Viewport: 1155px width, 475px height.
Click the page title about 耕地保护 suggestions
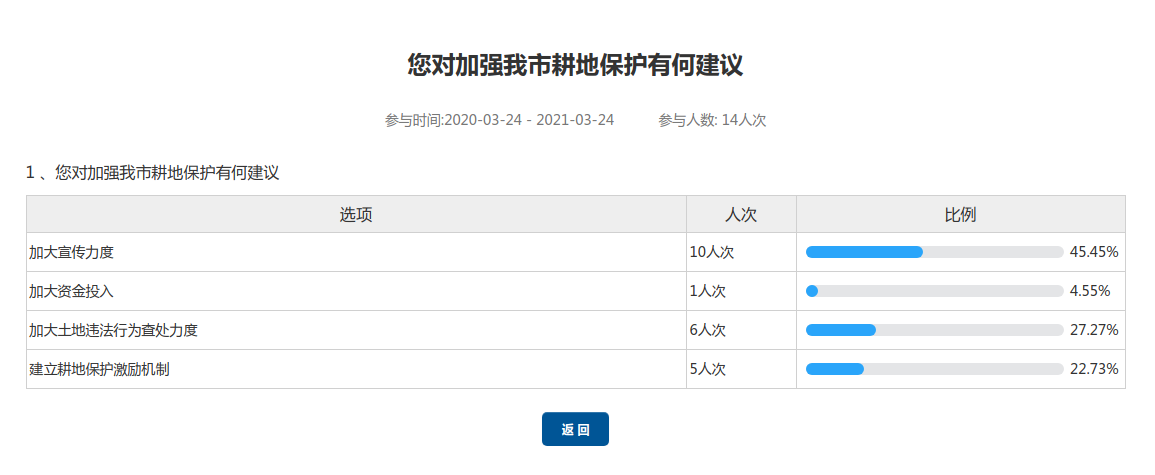[x=575, y=66]
